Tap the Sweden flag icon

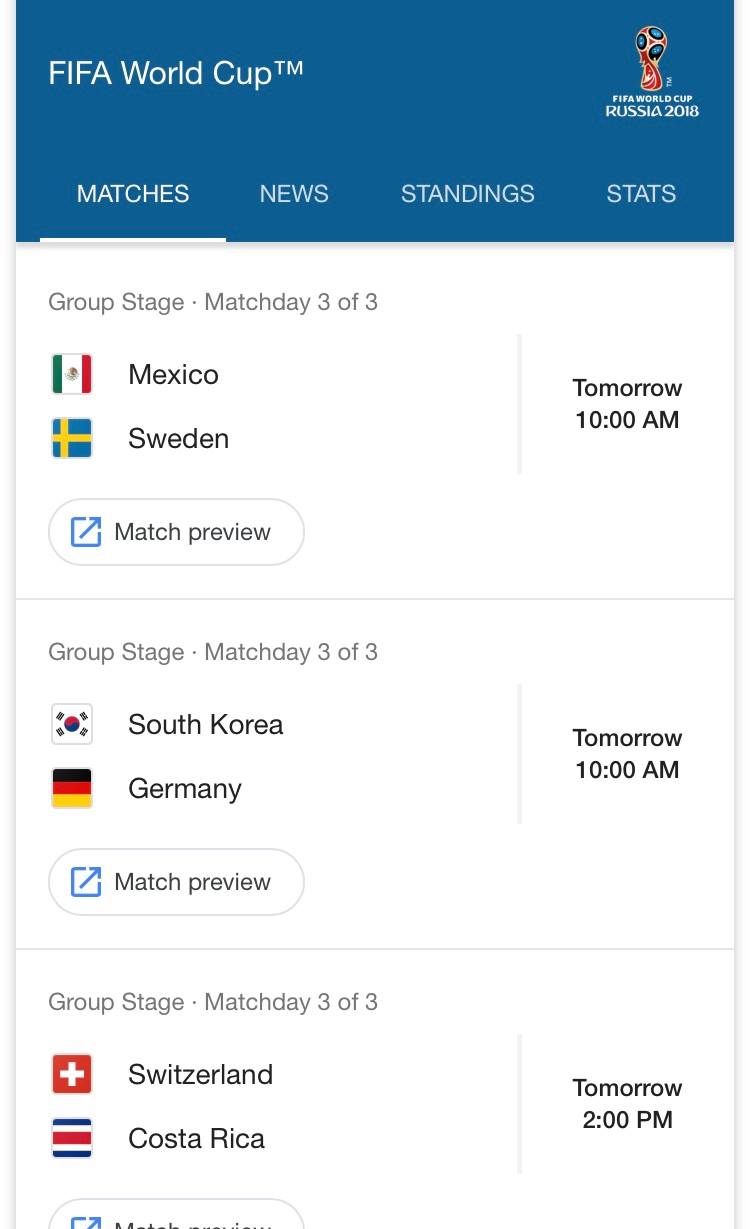72,438
